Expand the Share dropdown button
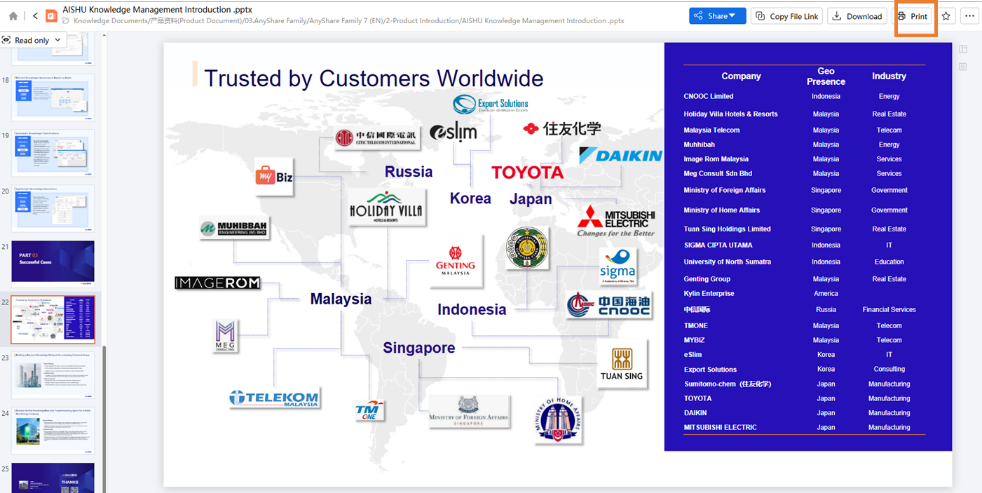 717,16
